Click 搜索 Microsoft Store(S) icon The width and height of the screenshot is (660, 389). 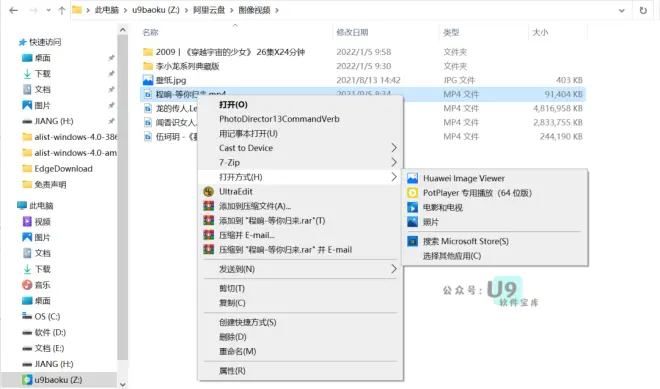[412, 241]
